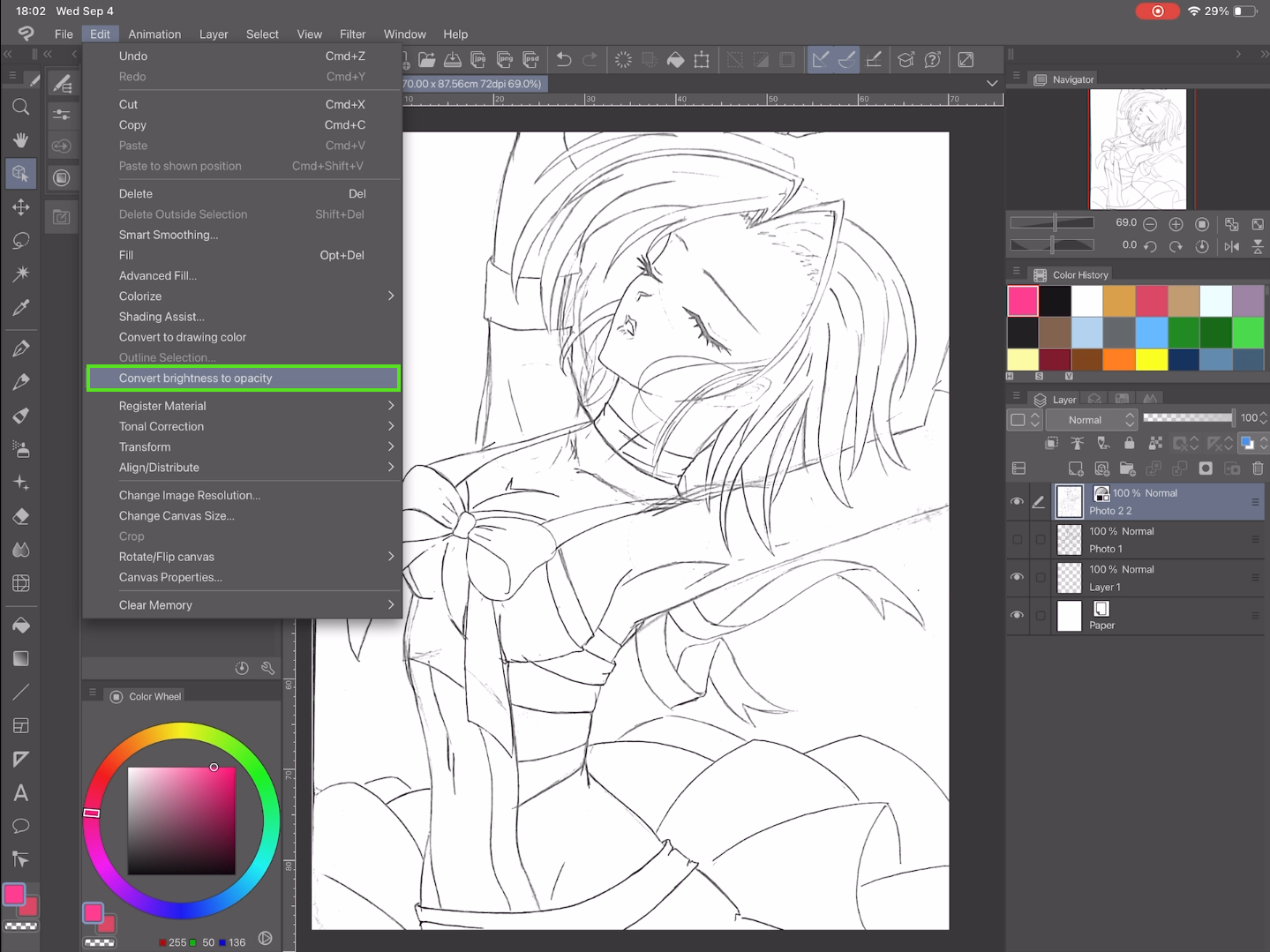Click the delete layer trash icon
The image size is (1270, 952).
[x=1258, y=469]
